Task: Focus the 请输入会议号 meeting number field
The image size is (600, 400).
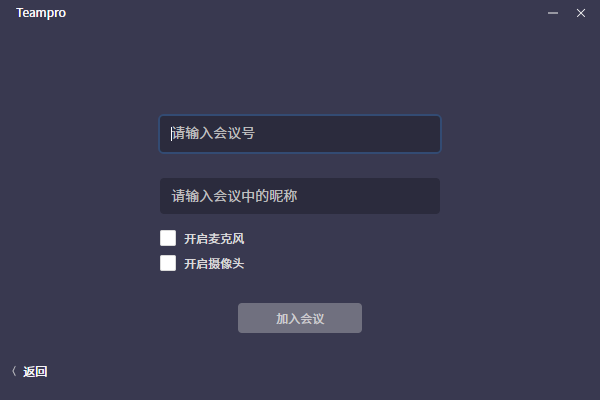Action: coord(300,133)
